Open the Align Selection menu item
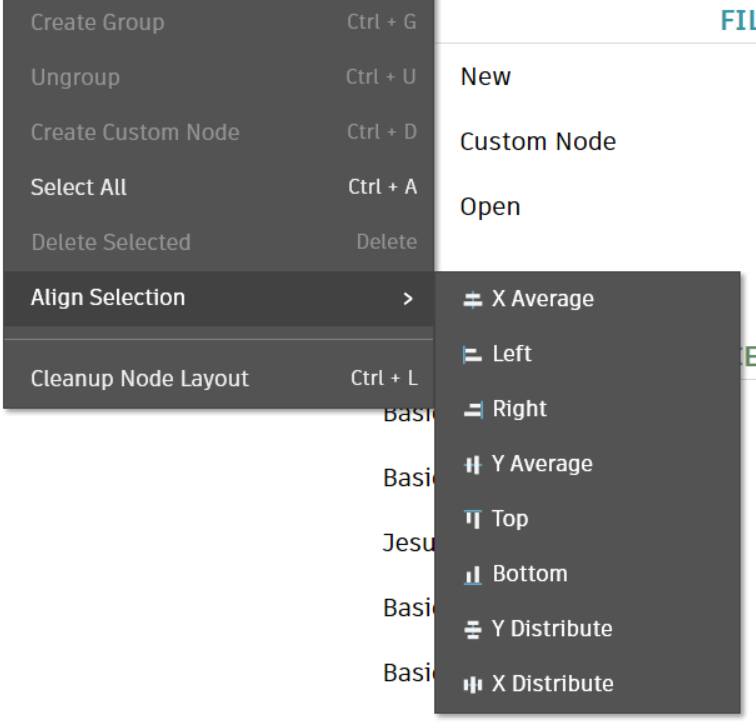 coord(108,298)
